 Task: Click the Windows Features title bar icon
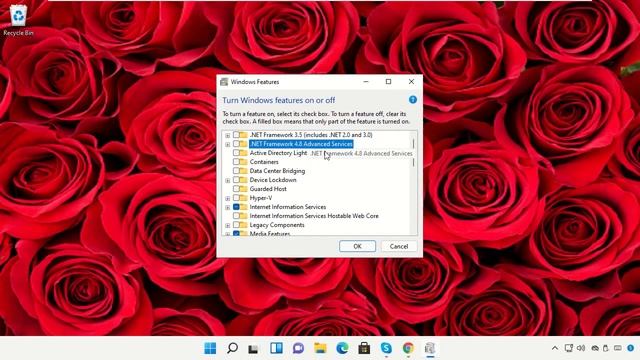point(224,82)
